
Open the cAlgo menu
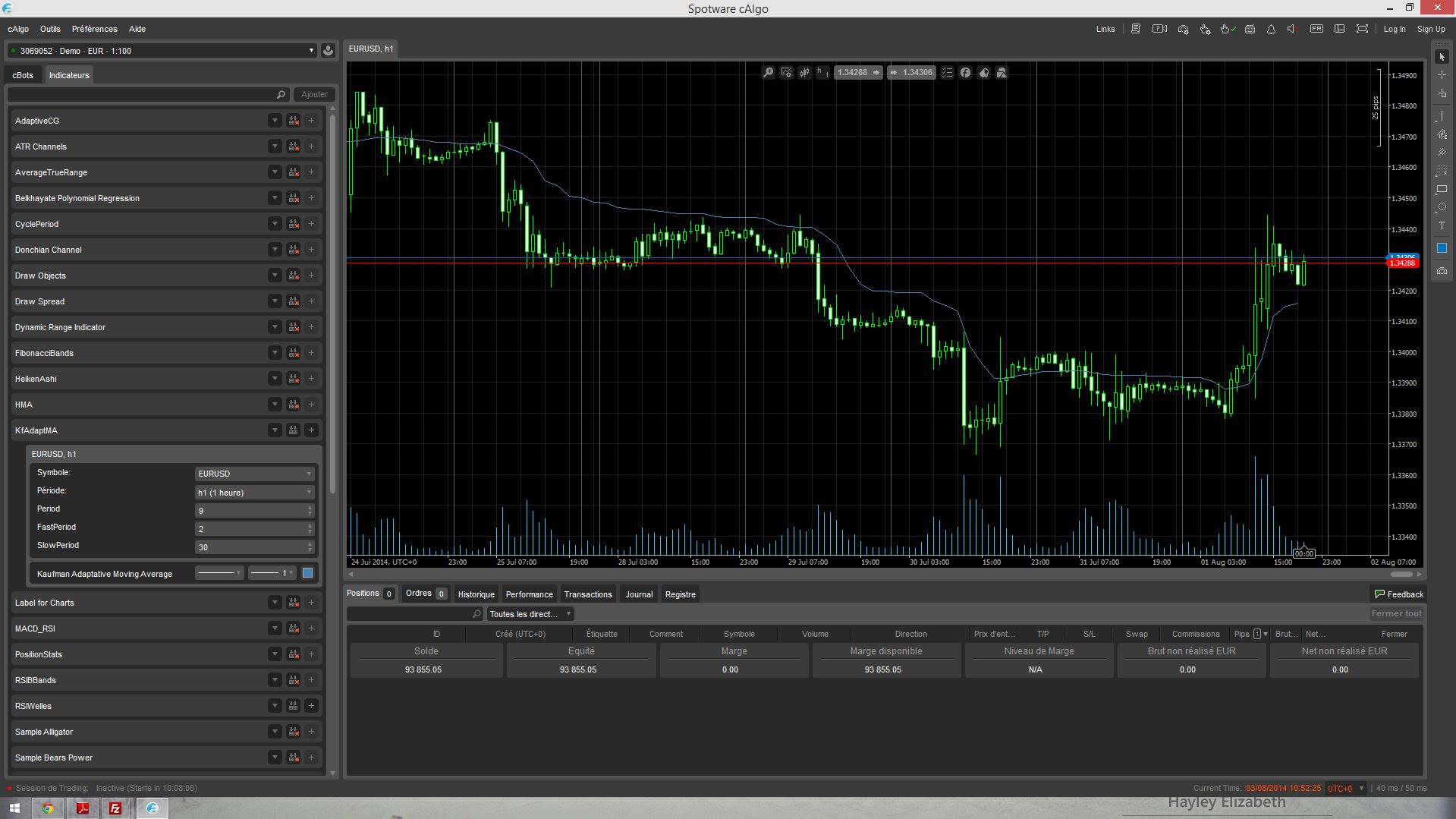click(18, 29)
